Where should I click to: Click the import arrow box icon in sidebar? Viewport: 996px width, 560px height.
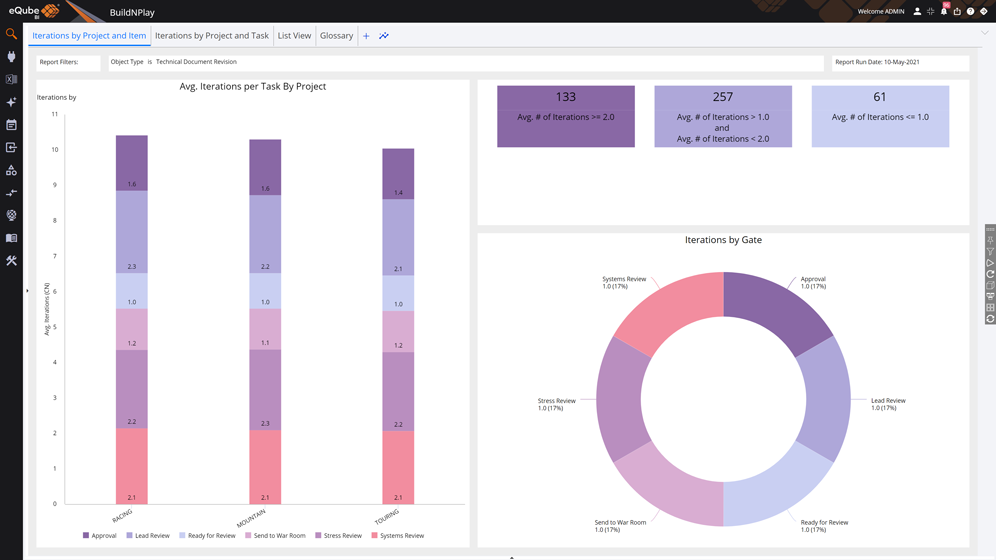(x=11, y=147)
